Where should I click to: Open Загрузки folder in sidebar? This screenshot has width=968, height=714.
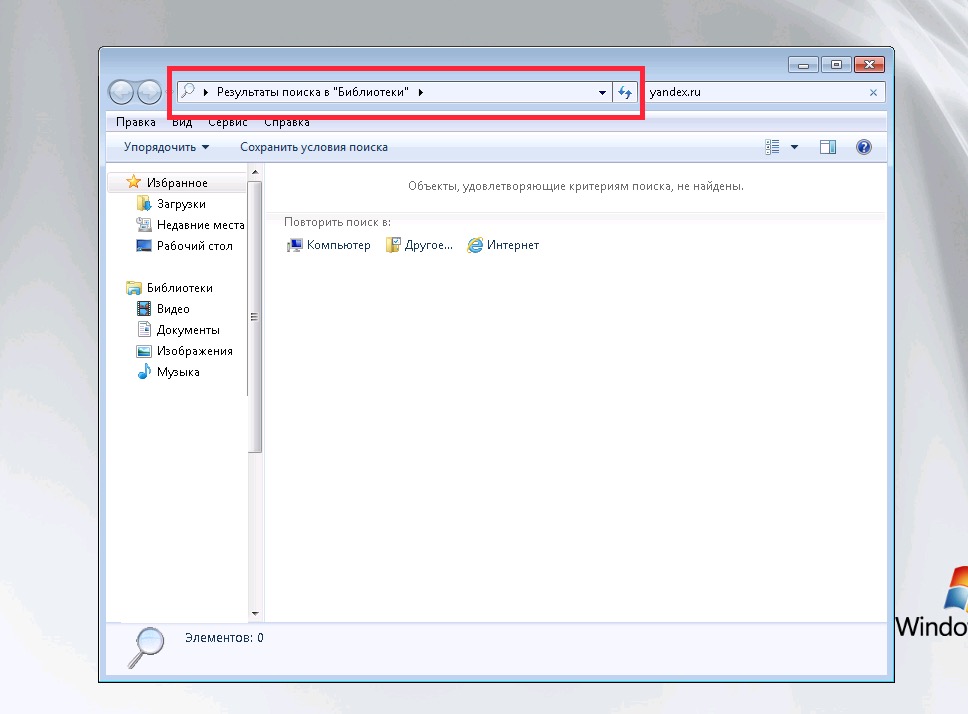click(181, 204)
